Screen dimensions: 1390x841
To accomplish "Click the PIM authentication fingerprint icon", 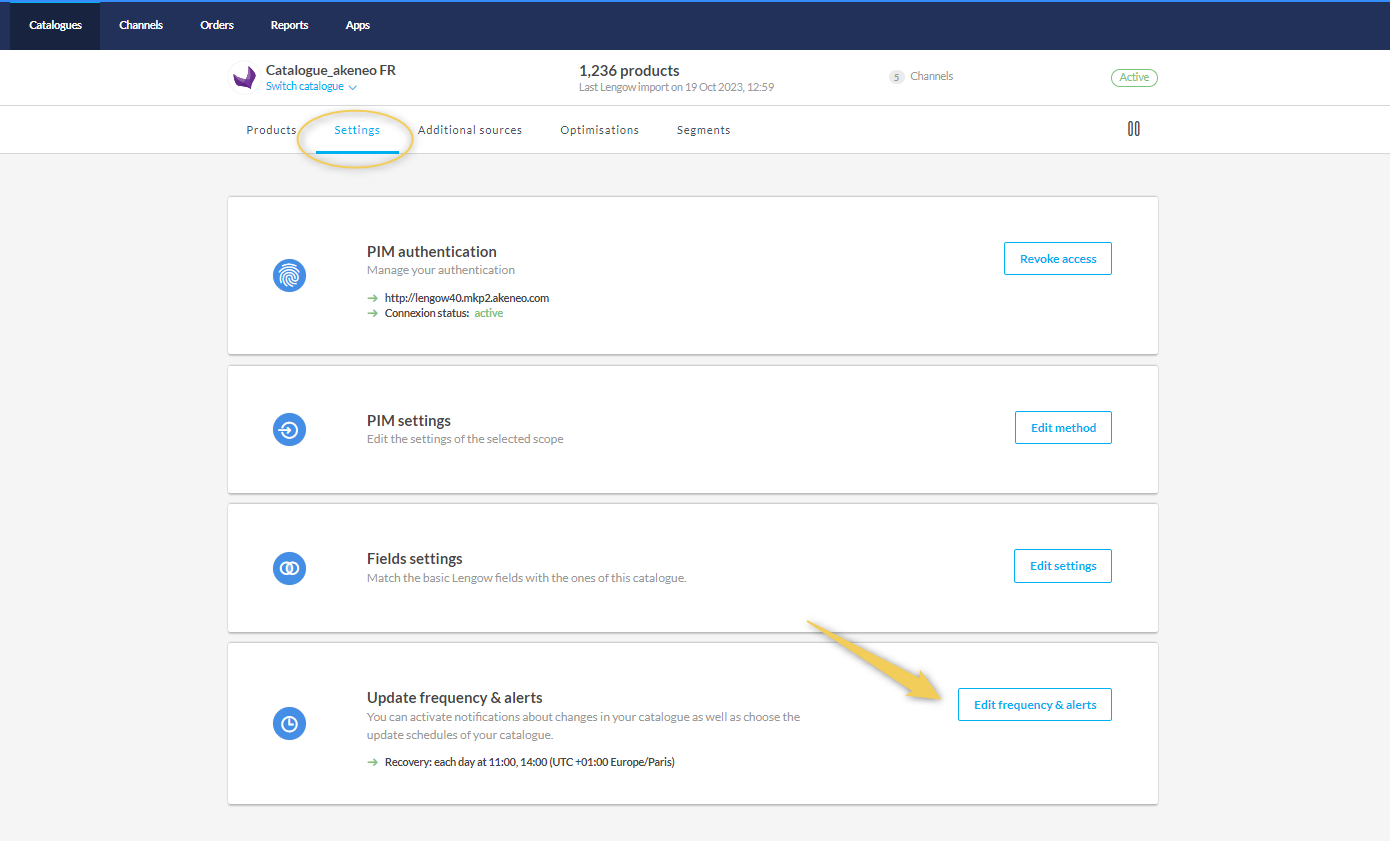I will click(289, 275).
